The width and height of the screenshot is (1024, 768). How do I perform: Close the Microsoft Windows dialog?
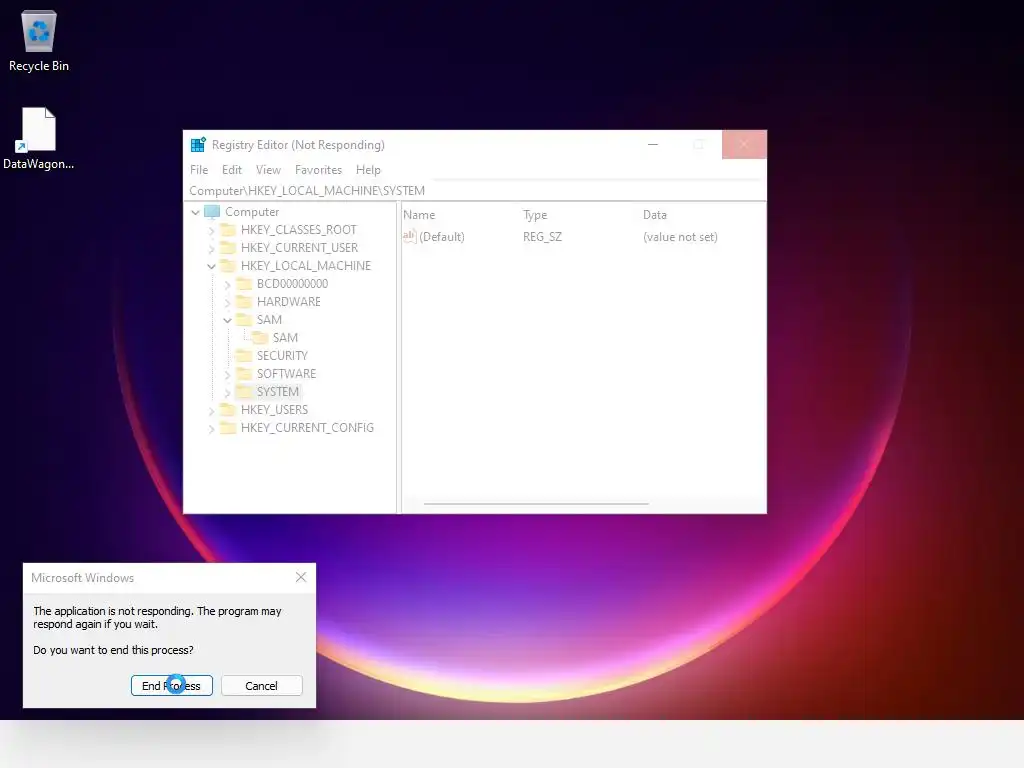point(300,577)
